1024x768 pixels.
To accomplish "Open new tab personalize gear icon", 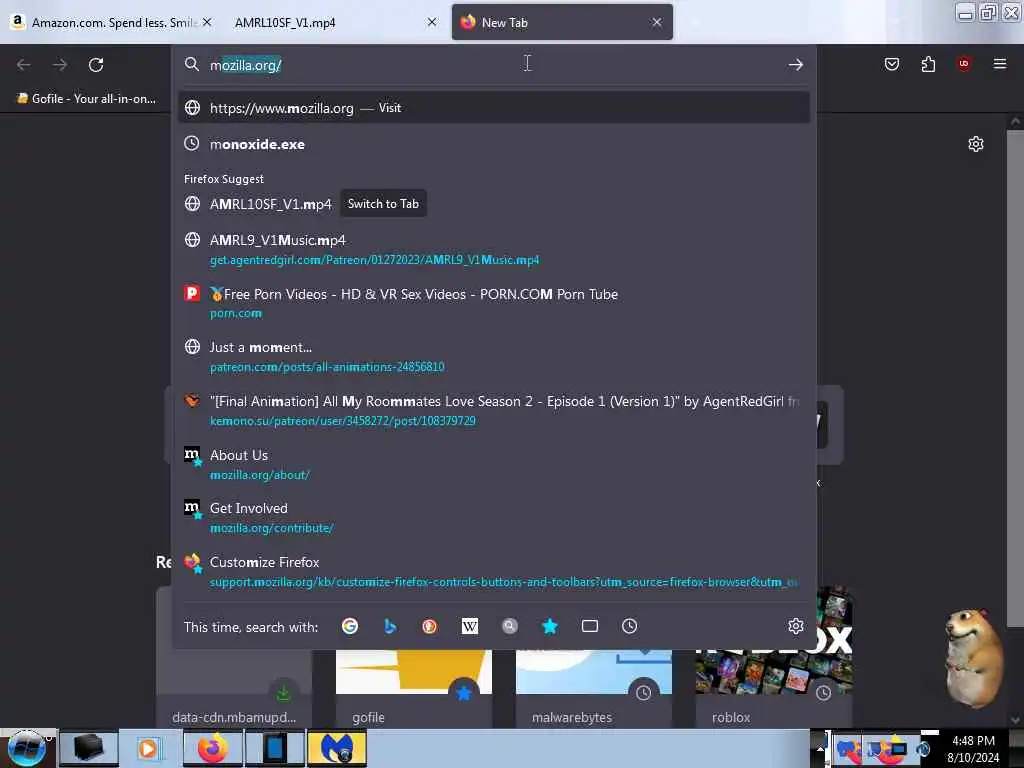I will (975, 144).
